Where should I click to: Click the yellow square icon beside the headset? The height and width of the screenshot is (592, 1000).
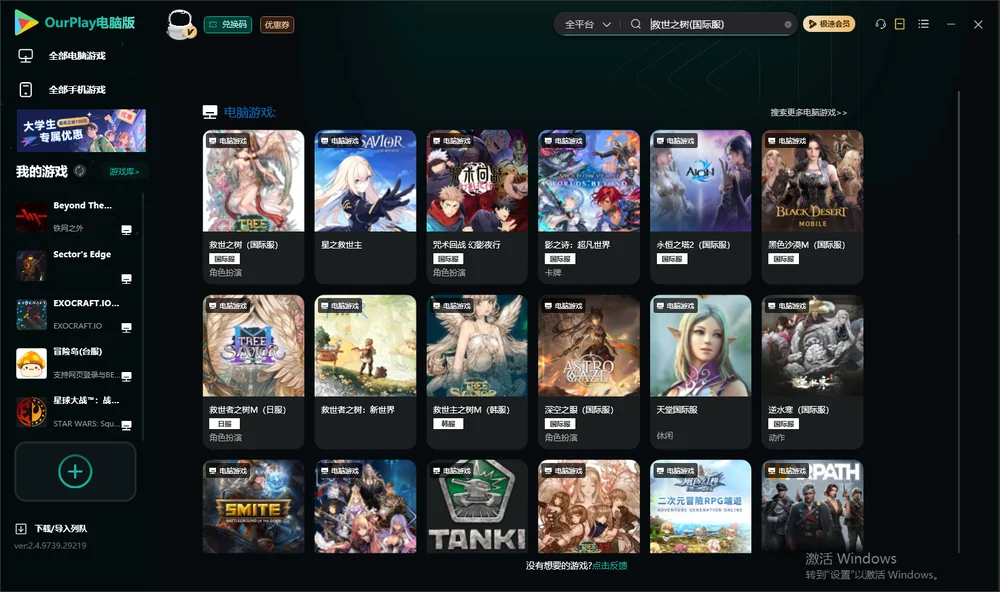900,24
